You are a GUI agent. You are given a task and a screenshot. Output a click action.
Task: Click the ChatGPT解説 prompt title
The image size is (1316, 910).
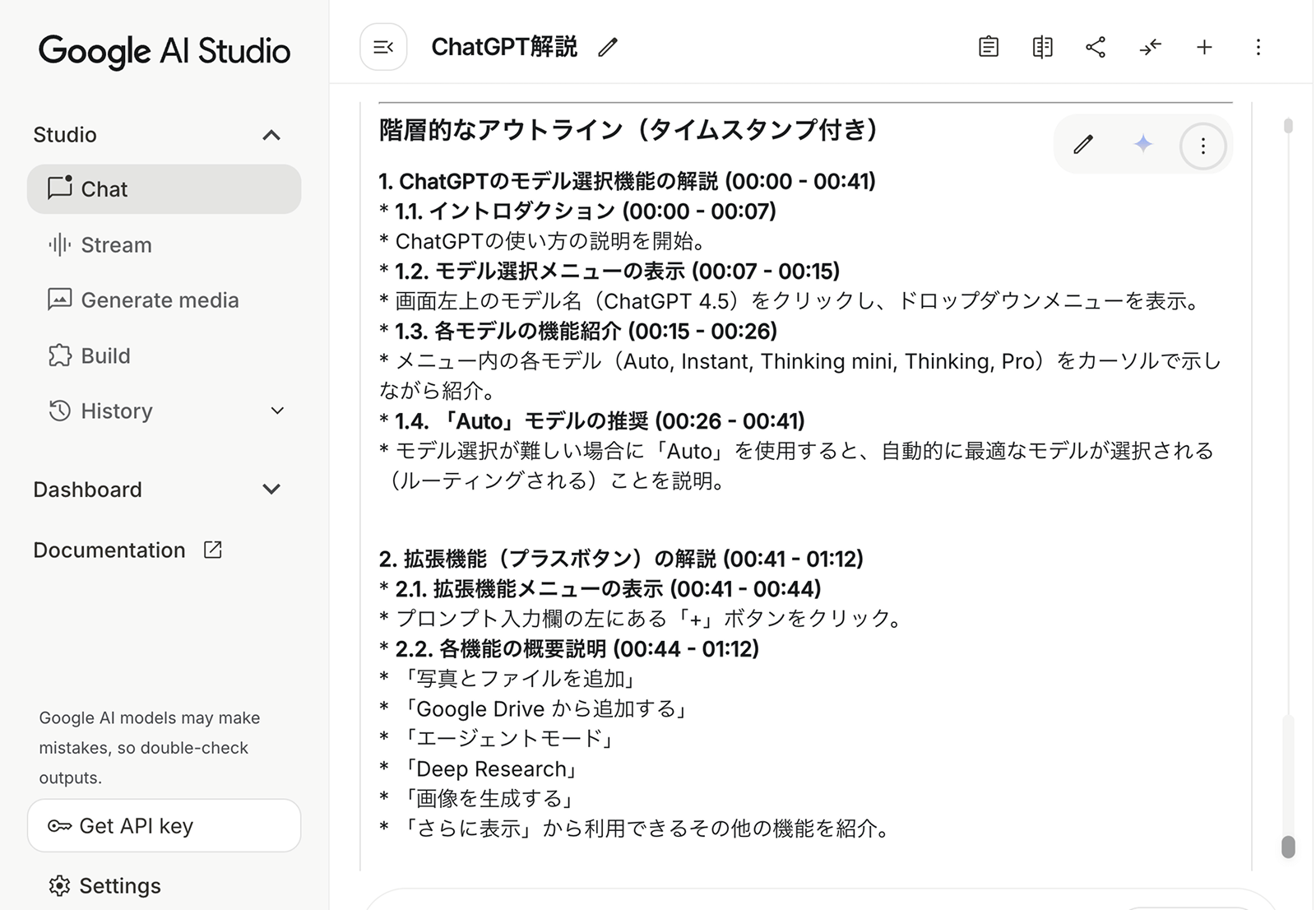tap(504, 48)
